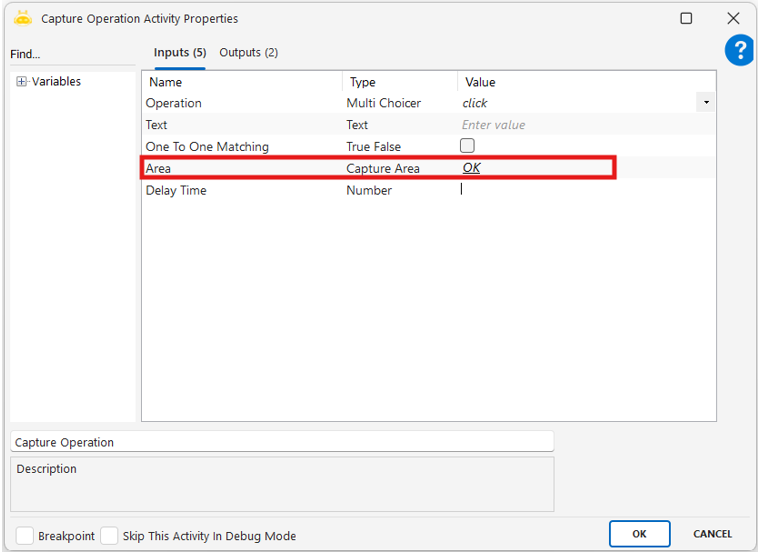The width and height of the screenshot is (758, 552).
Task: Click the Find search field
Action: tap(70, 55)
